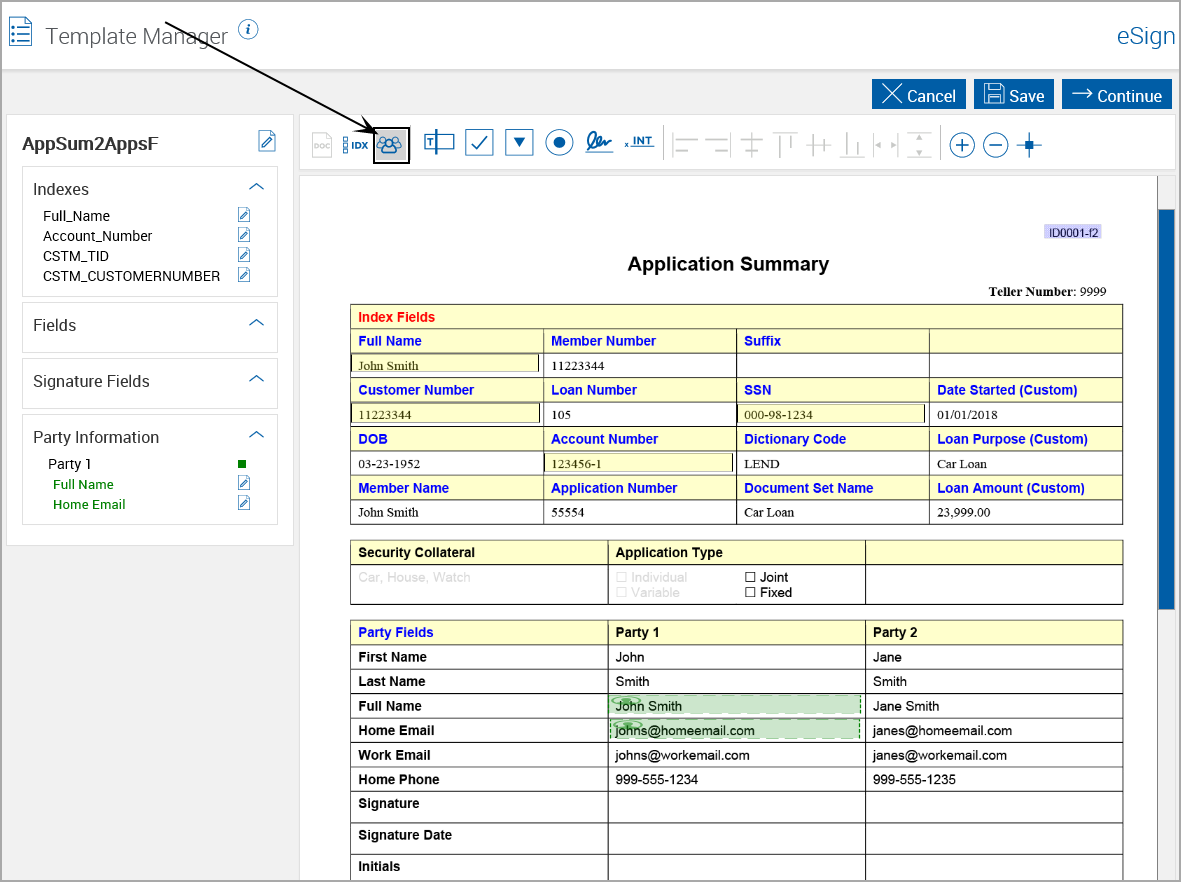
Task: Click the Template Manager list icon
Action: (x=20, y=32)
